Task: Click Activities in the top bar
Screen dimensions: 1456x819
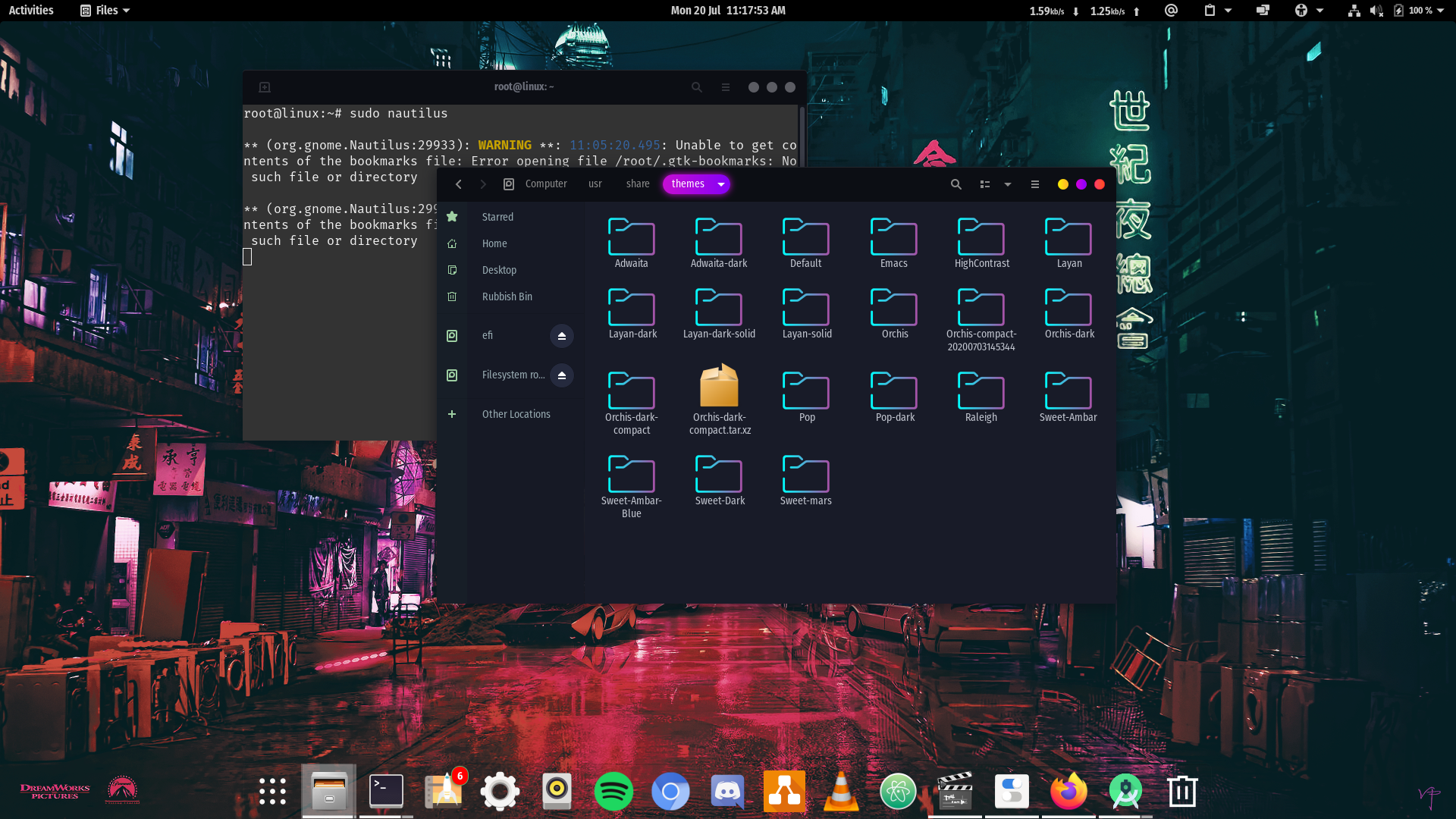Action: pyautogui.click(x=31, y=11)
